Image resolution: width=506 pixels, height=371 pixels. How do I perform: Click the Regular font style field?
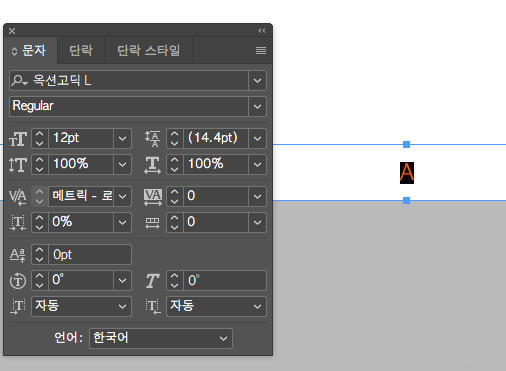pos(129,106)
